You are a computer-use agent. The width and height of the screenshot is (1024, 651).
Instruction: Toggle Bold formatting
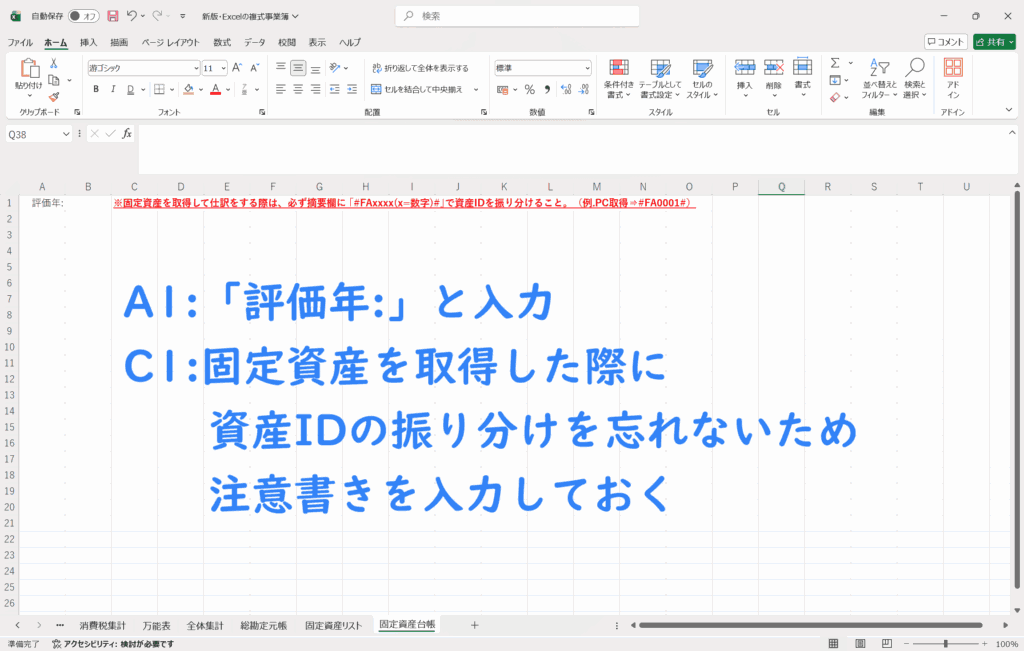pos(96,89)
